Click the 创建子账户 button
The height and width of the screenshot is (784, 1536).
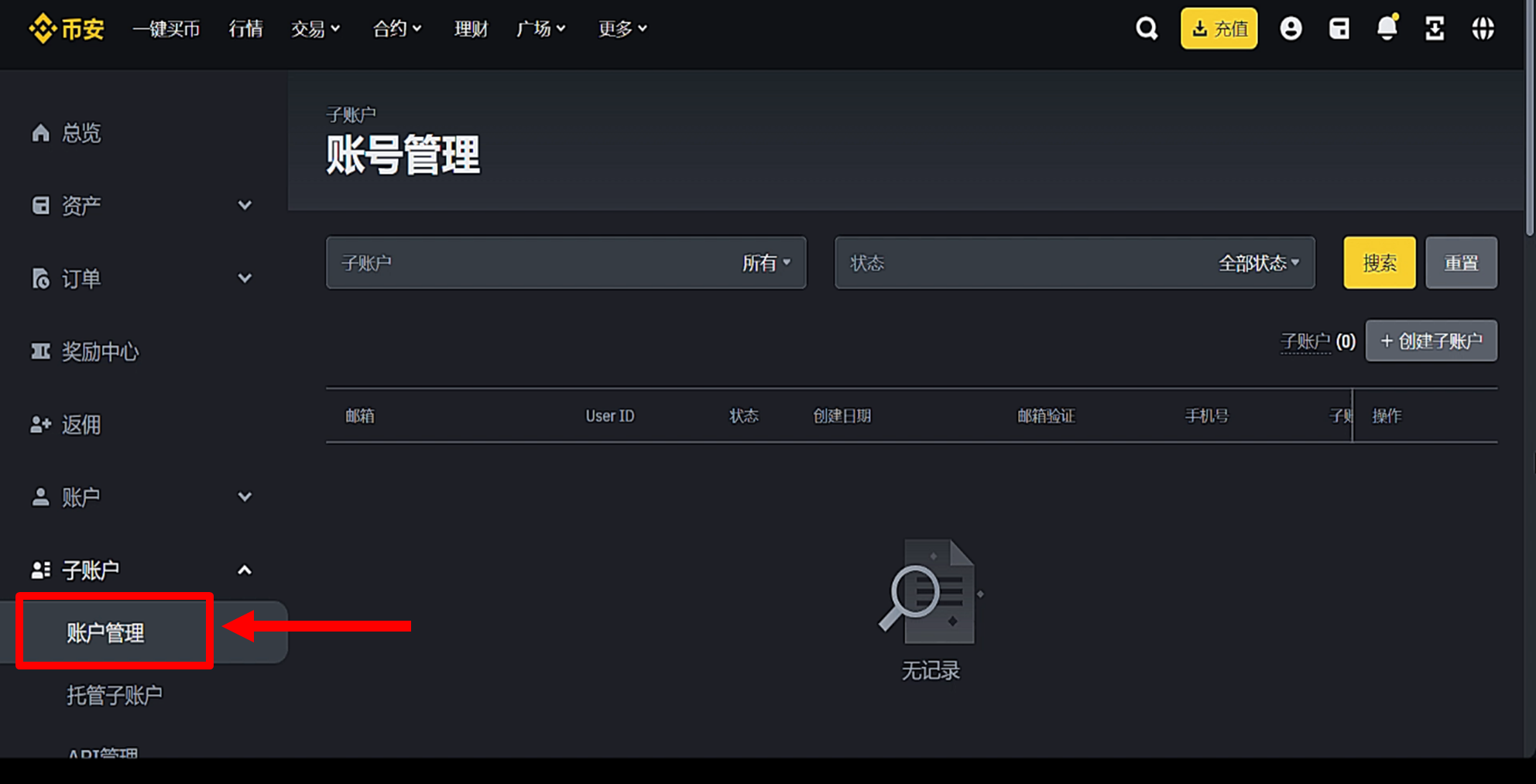point(1431,341)
